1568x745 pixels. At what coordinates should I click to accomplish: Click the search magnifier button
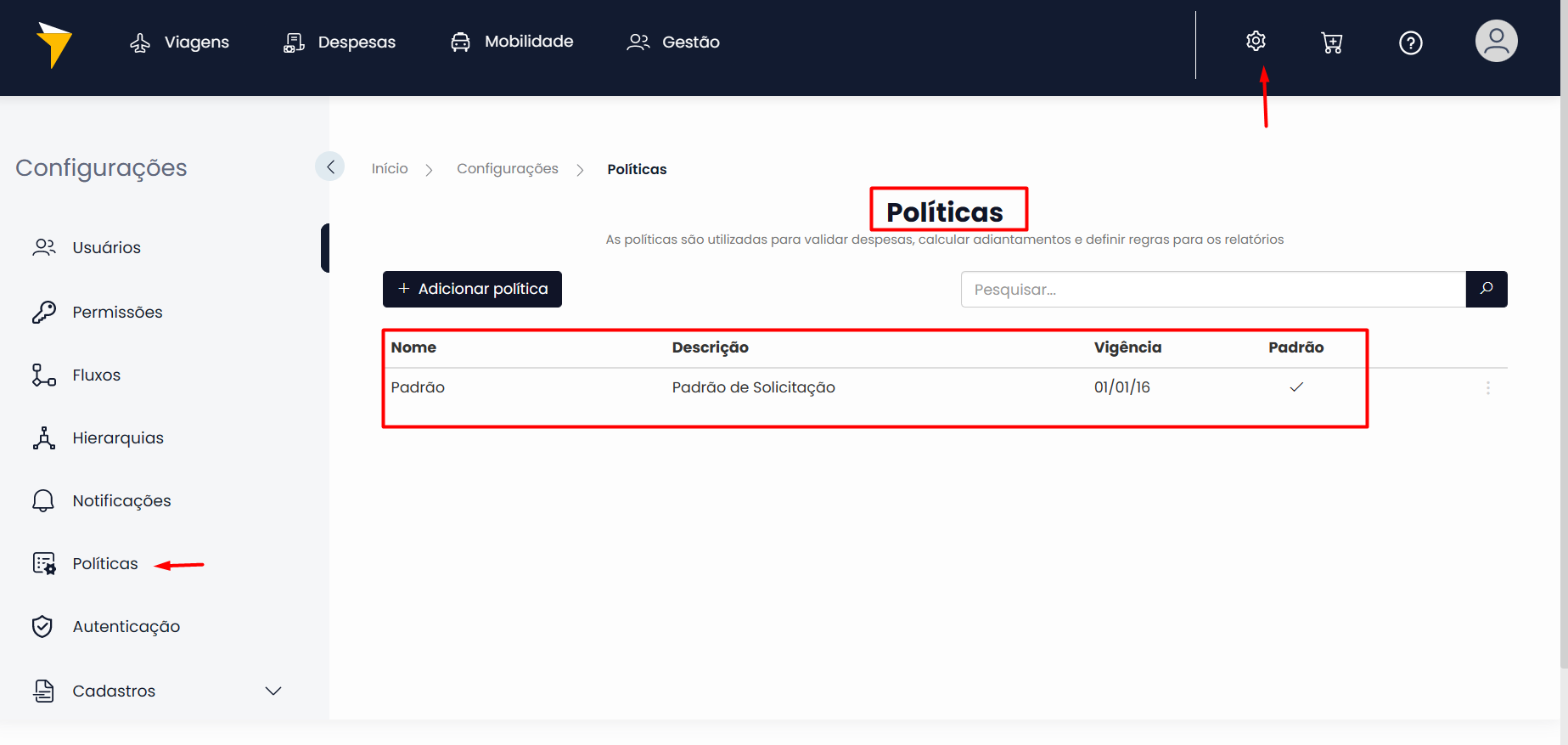[1487, 289]
